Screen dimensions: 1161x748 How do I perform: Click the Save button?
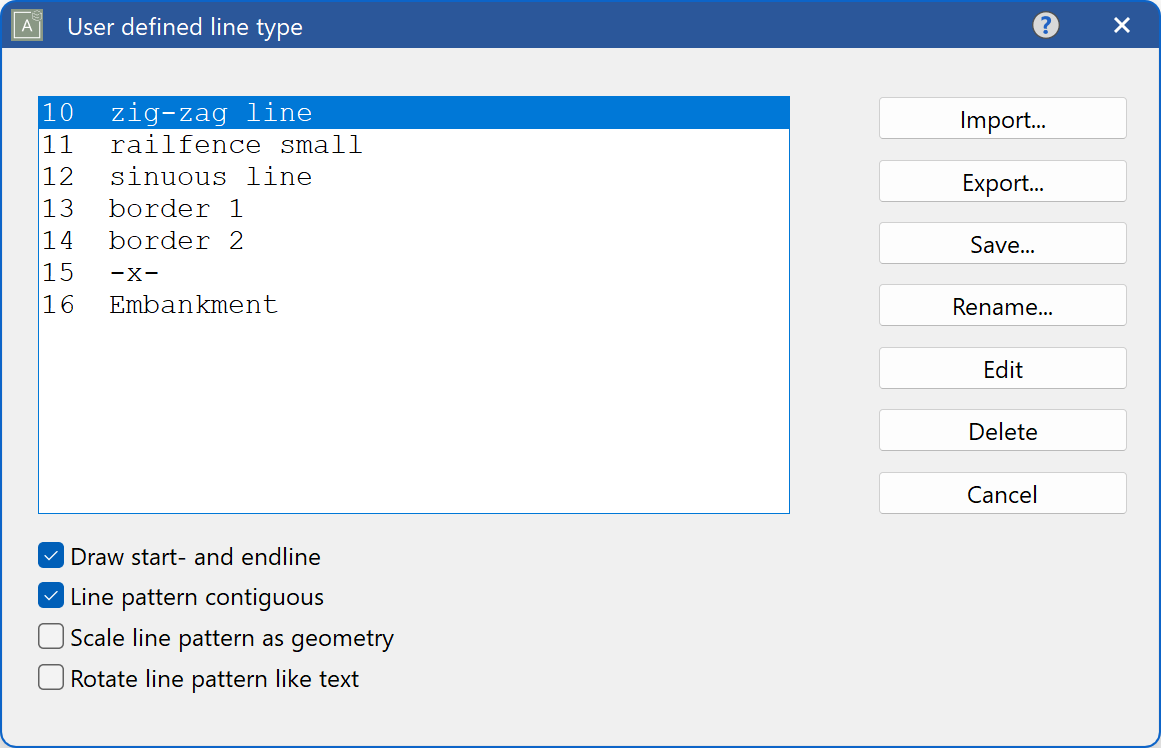coord(1002,243)
